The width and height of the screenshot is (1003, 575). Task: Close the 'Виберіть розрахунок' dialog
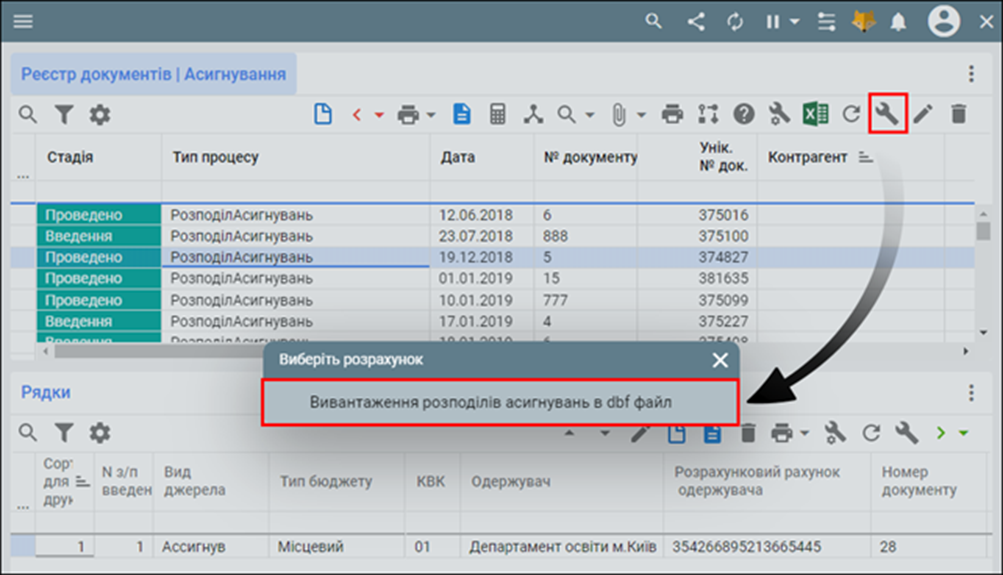[720, 360]
